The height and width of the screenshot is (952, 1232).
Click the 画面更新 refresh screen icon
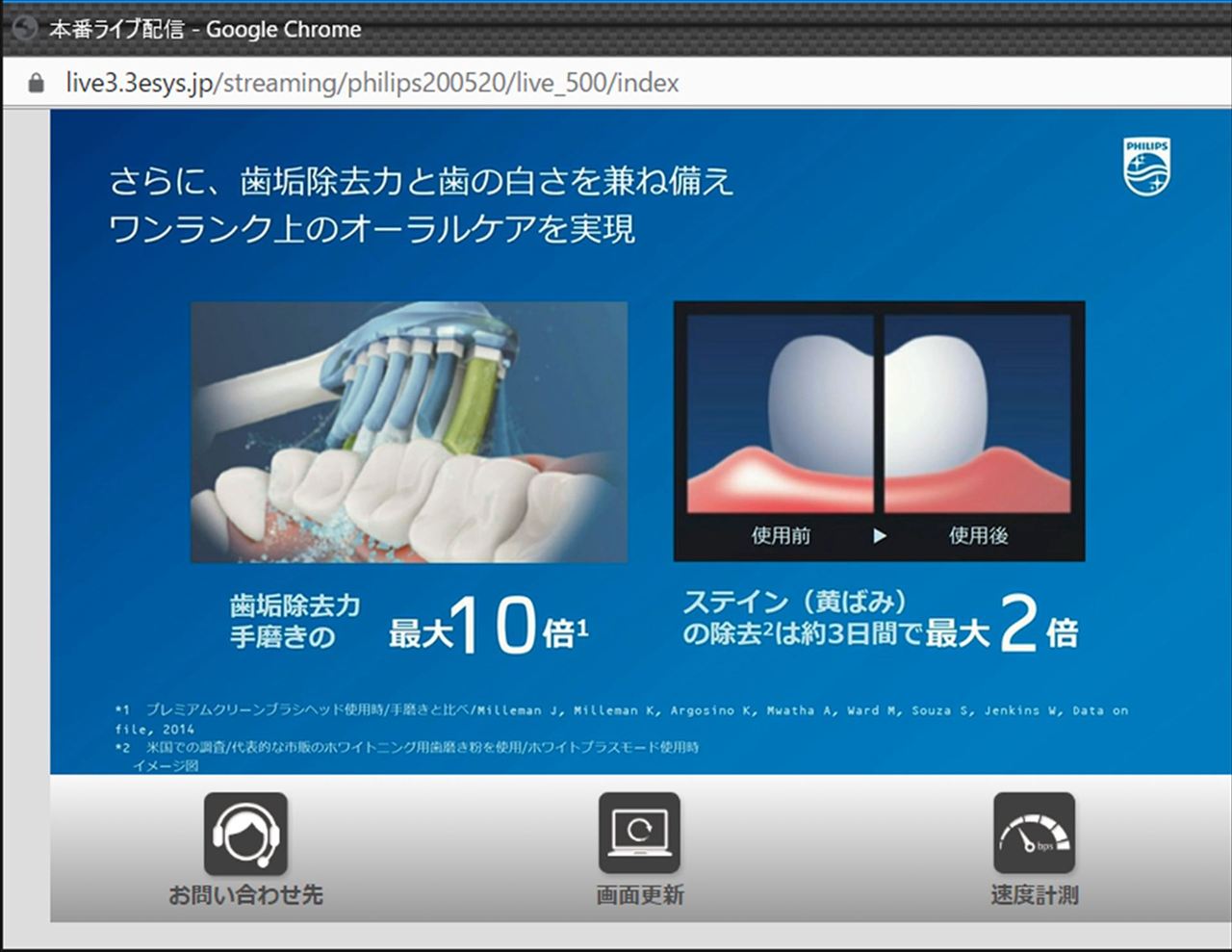[x=639, y=834]
